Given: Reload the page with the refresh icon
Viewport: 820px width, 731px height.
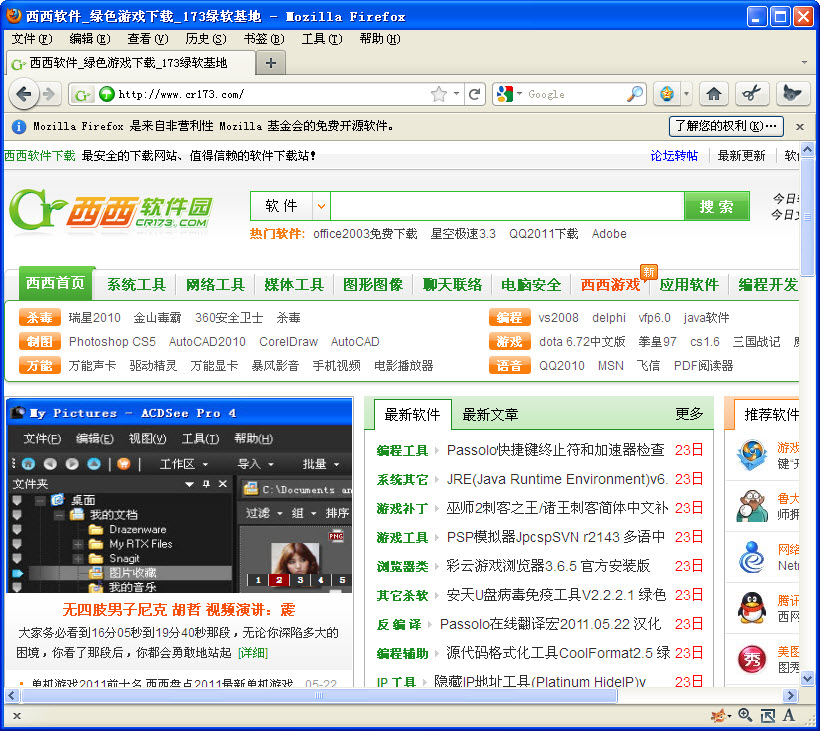Looking at the screenshot, I should point(475,94).
